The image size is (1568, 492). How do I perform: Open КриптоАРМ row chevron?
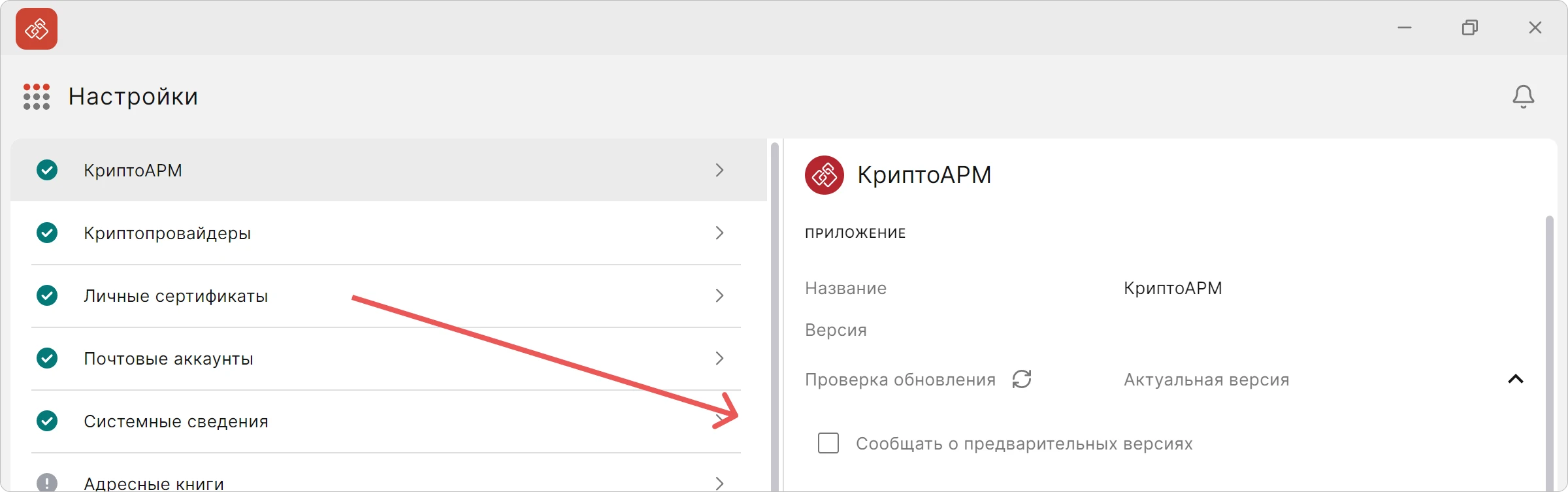(x=719, y=170)
